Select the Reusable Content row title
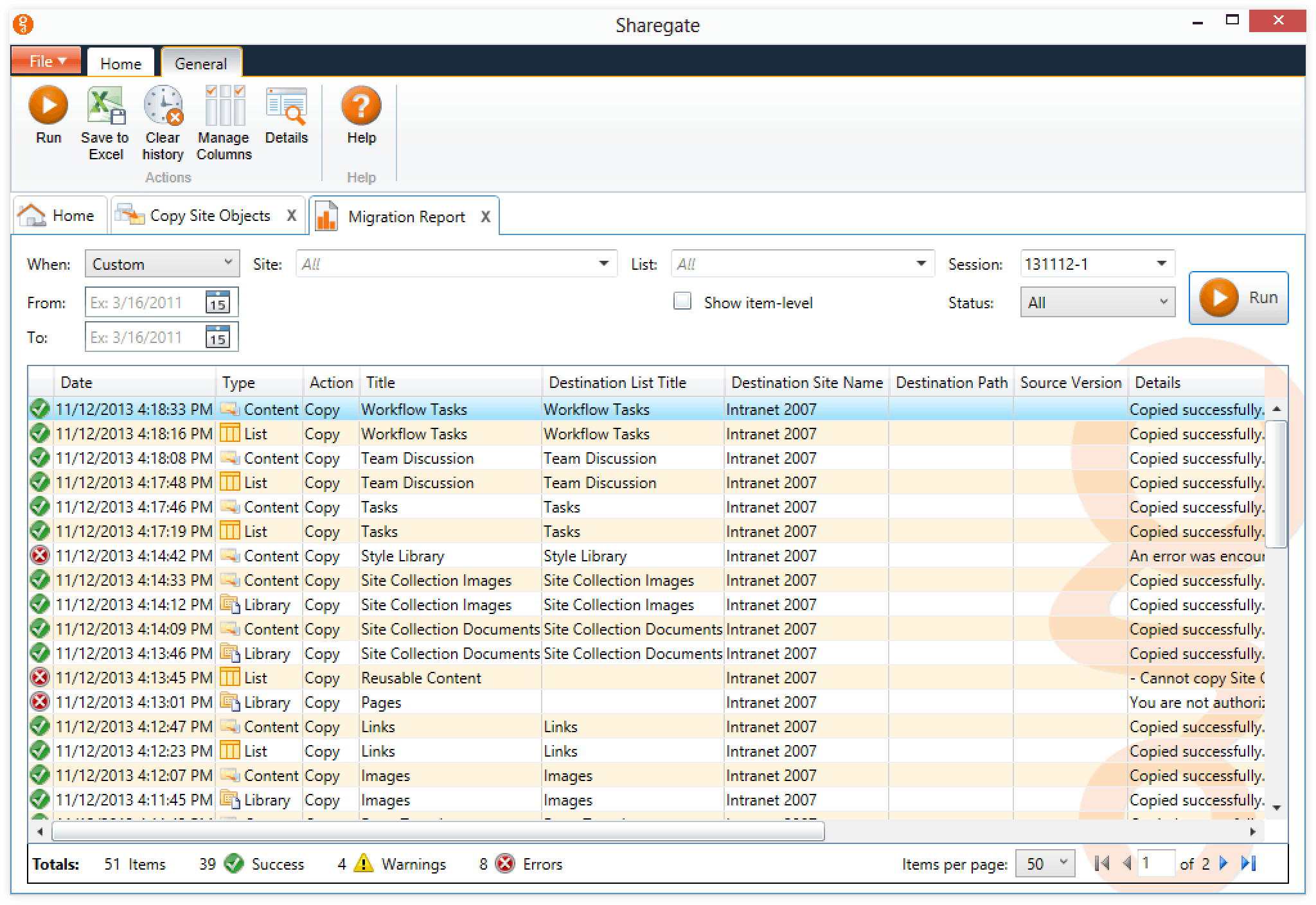This screenshot has width=1316, height=905. pos(421,678)
